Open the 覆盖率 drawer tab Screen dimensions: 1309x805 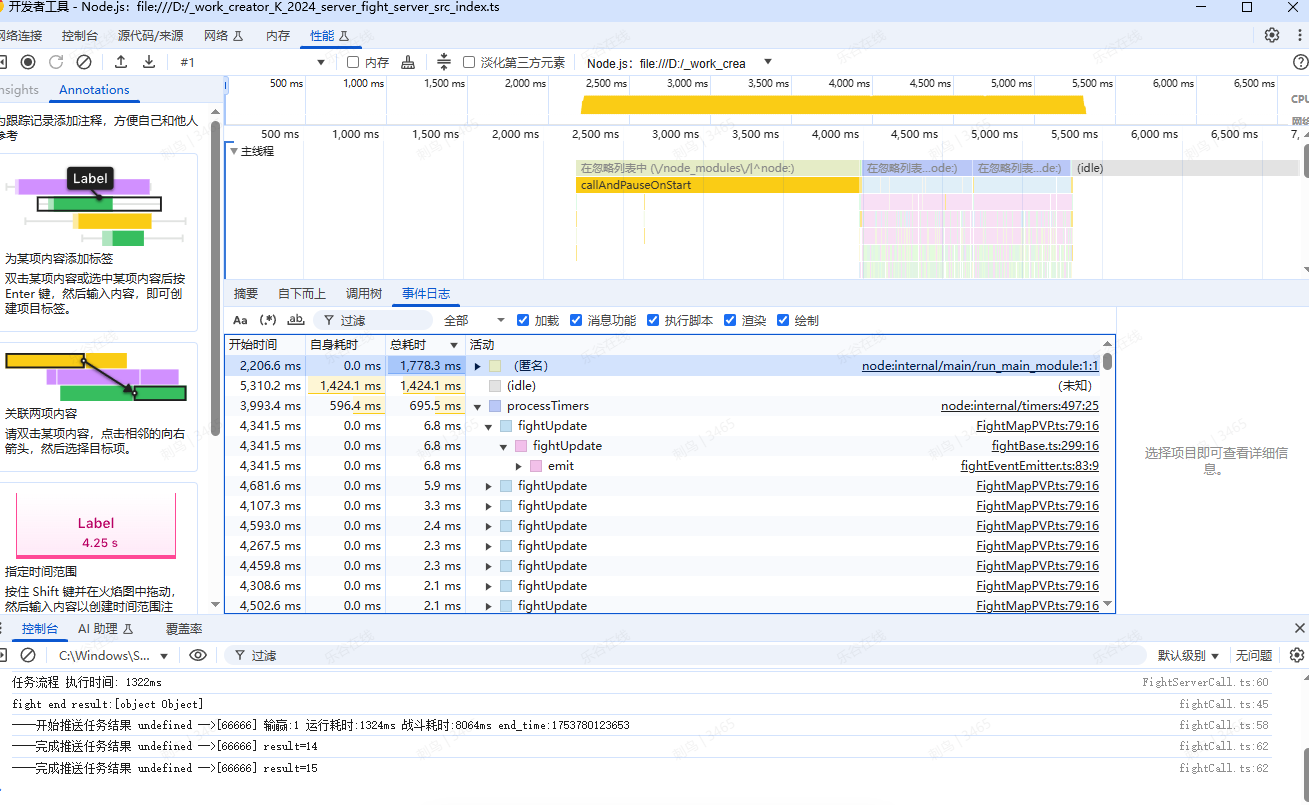(184, 629)
